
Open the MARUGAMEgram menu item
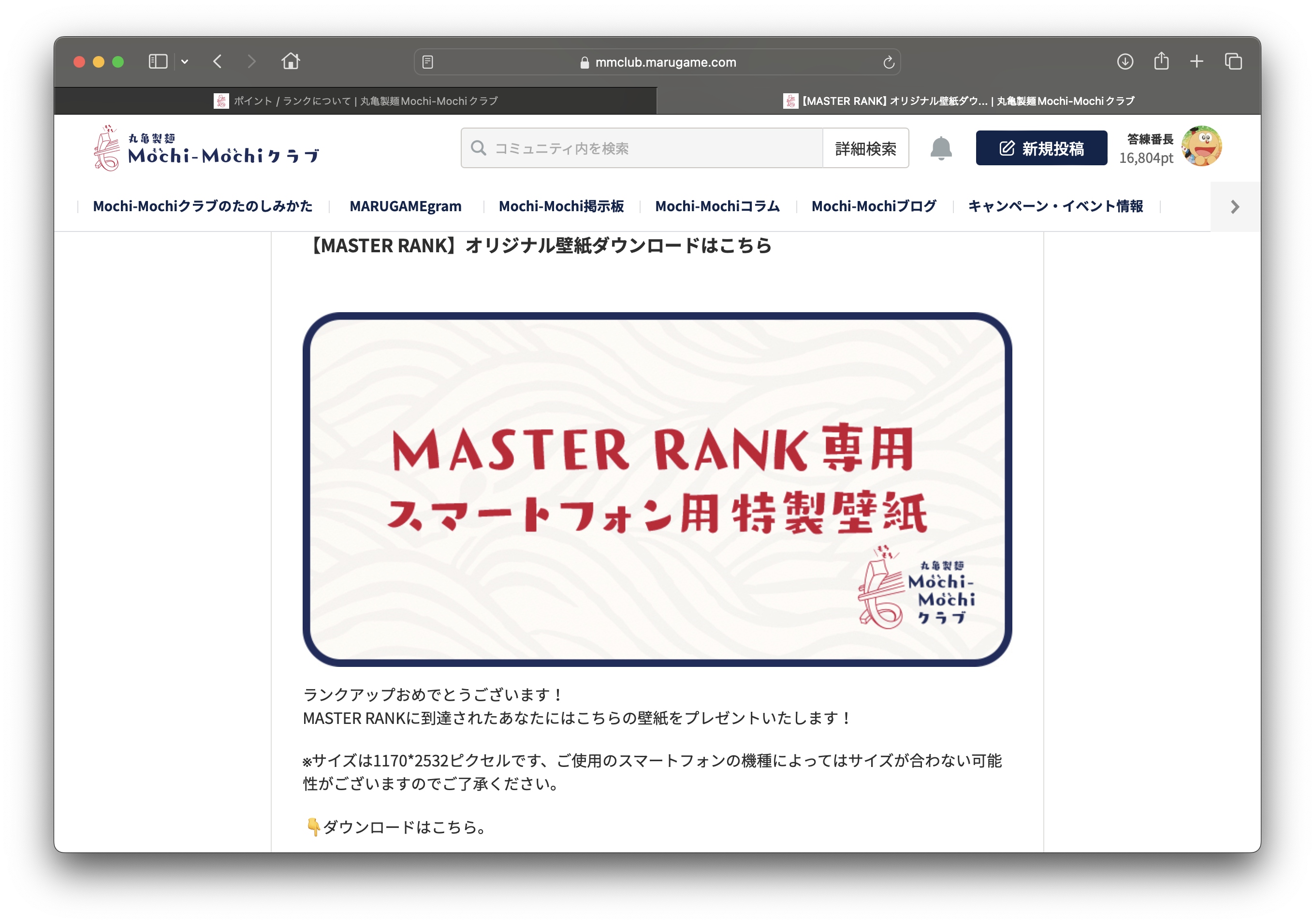pyautogui.click(x=406, y=206)
